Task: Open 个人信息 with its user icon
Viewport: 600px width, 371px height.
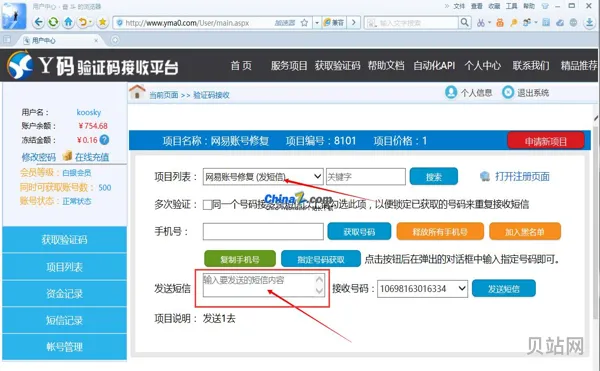Action: pos(469,93)
